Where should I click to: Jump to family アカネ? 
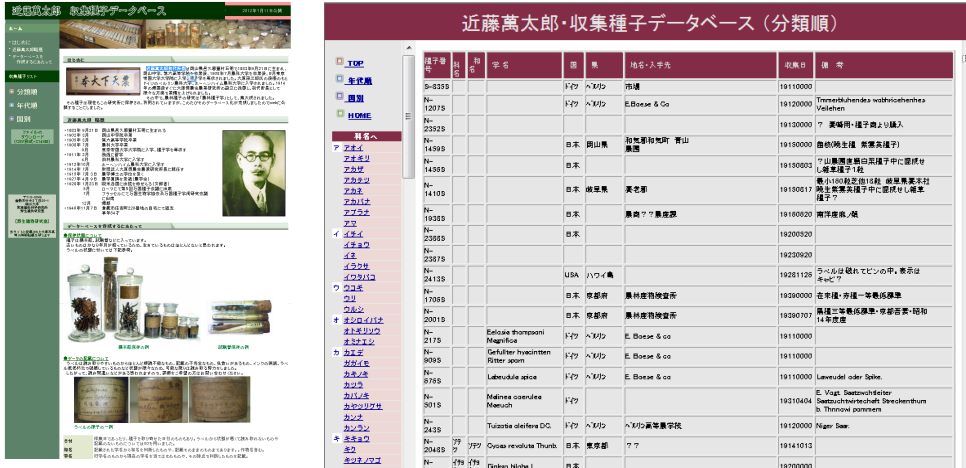pos(354,191)
